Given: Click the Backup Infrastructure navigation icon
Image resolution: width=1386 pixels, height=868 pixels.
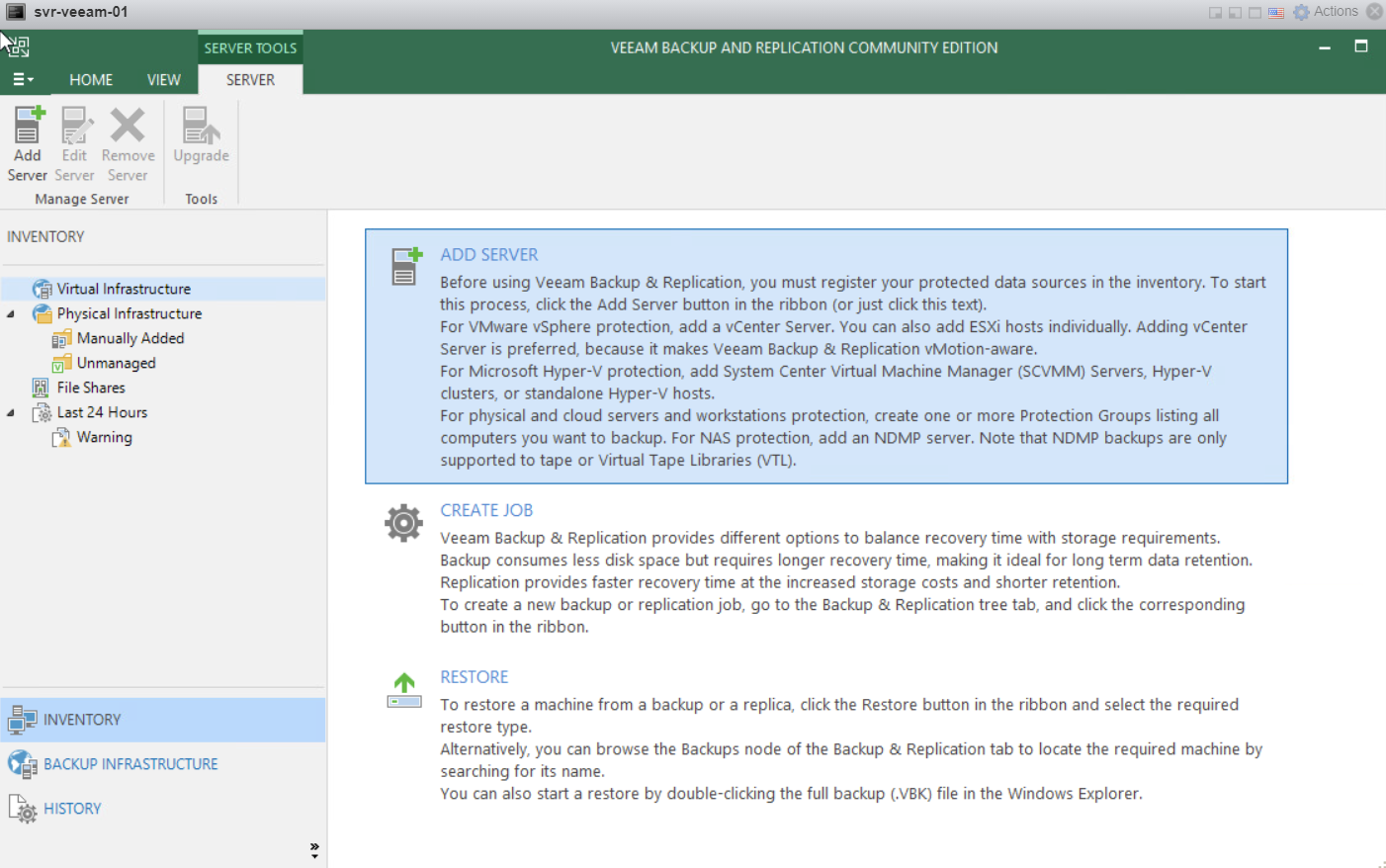Looking at the screenshot, I should point(22,764).
